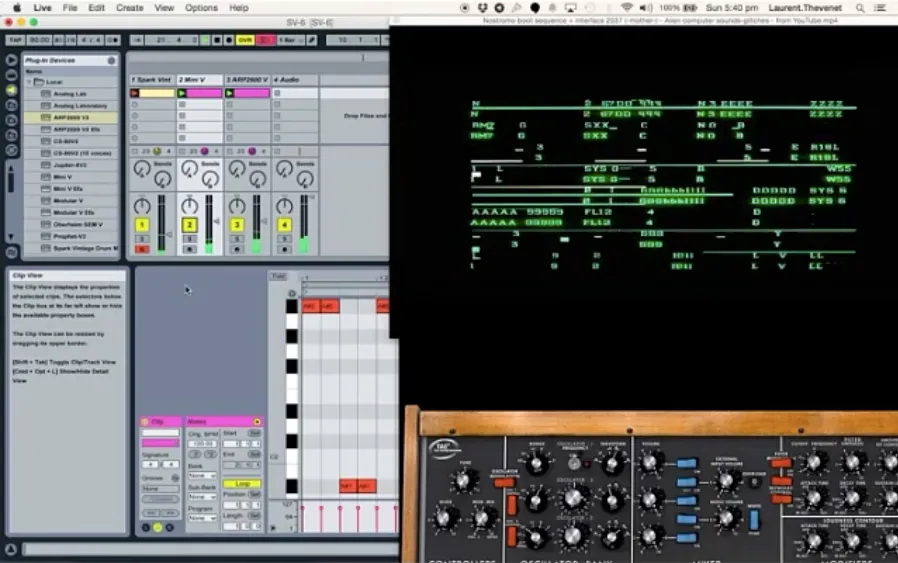Toggle the yellow Loop switch in Notes box
The width and height of the screenshot is (898, 563).
coord(242,484)
